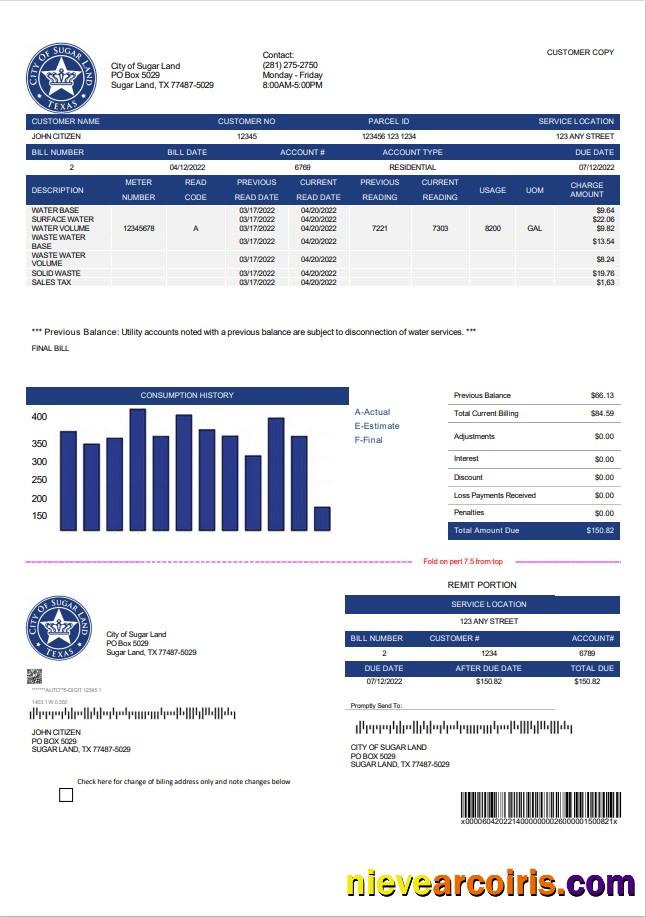Click the Total Current Billing amount $84.59
Screen dimensions: 646x917
pos(602,413)
